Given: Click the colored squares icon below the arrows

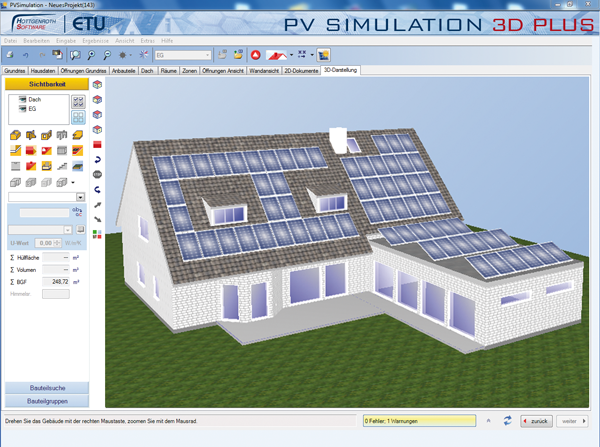Looking at the screenshot, I should [97, 234].
